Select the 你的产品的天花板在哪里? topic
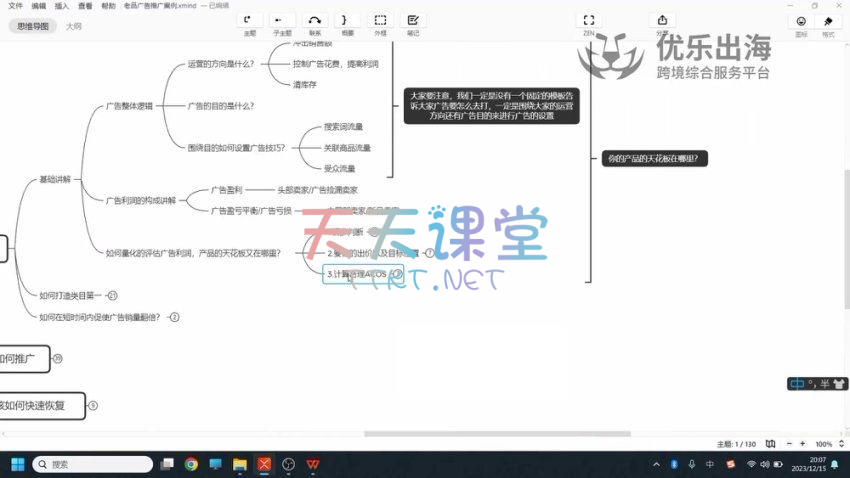Image resolution: width=850 pixels, height=478 pixels. (x=656, y=158)
